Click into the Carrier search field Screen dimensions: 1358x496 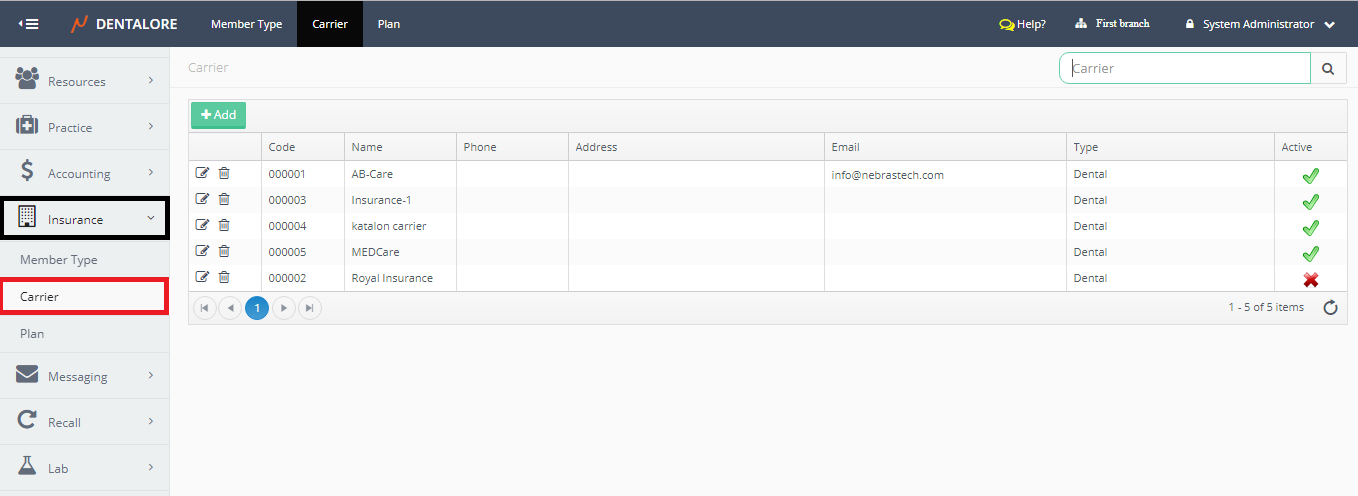point(1184,69)
